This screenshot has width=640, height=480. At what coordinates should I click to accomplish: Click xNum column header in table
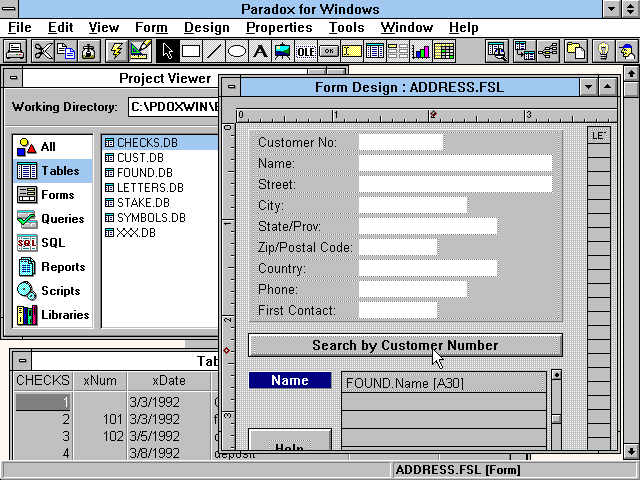click(100, 381)
